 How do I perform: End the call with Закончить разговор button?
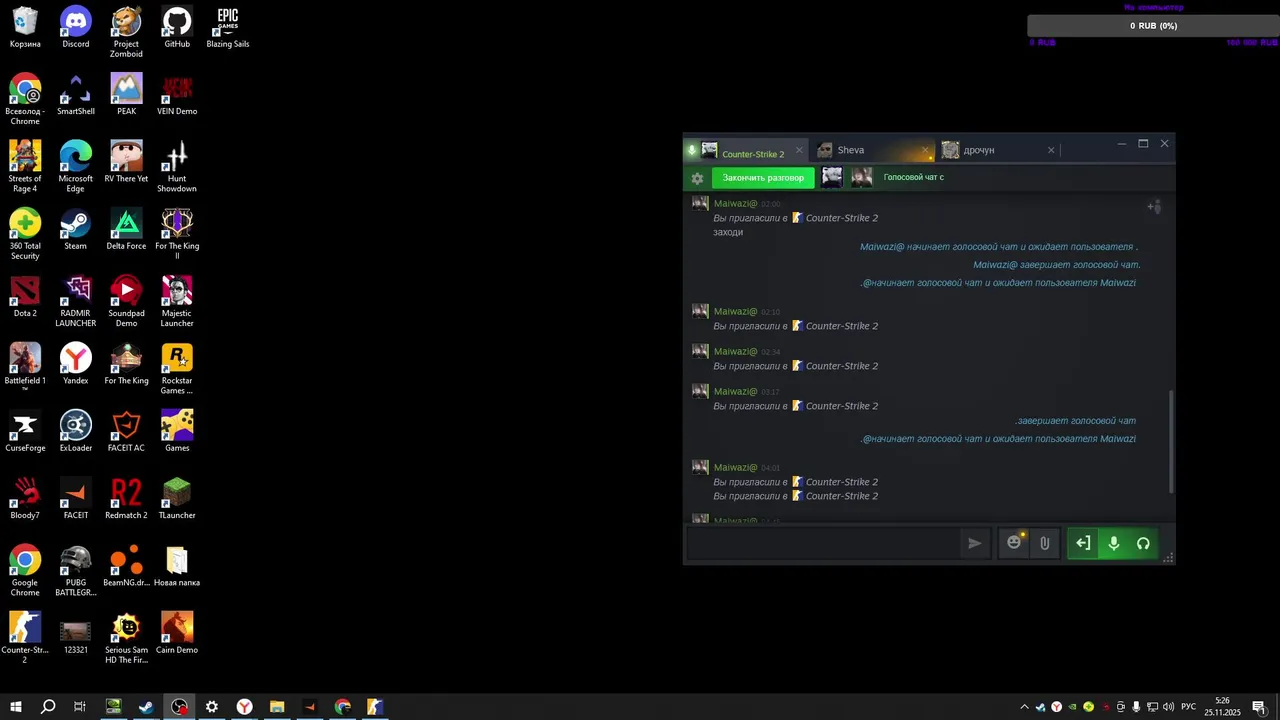pos(763,178)
